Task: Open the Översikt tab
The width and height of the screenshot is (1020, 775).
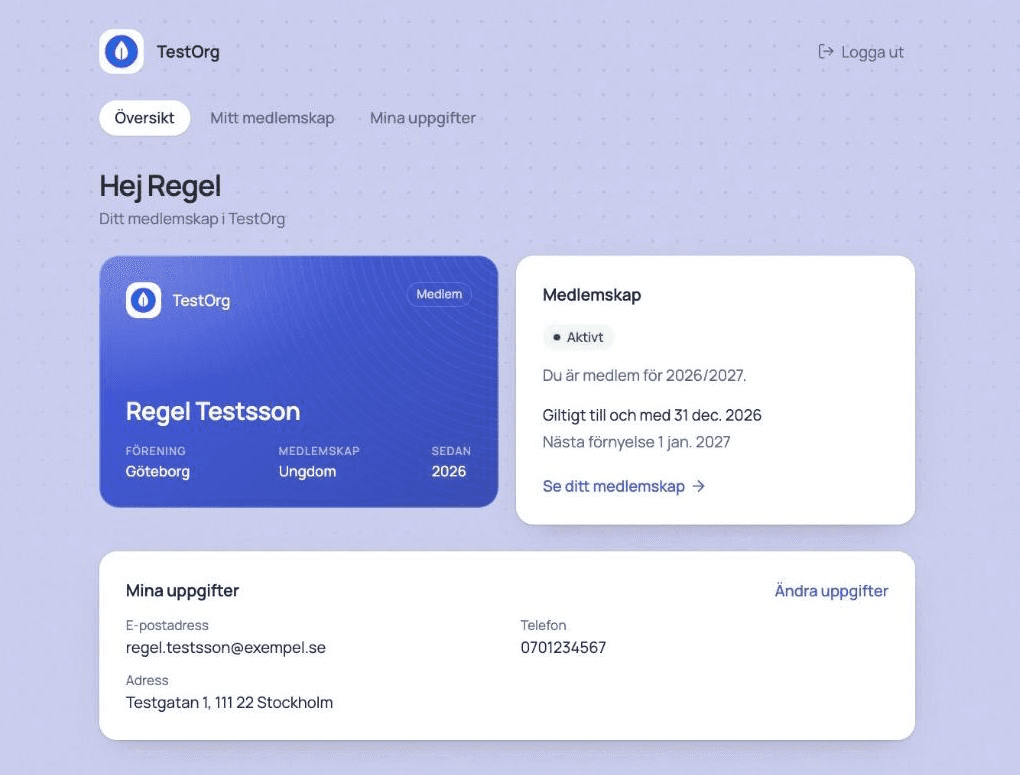Action: [x=144, y=118]
